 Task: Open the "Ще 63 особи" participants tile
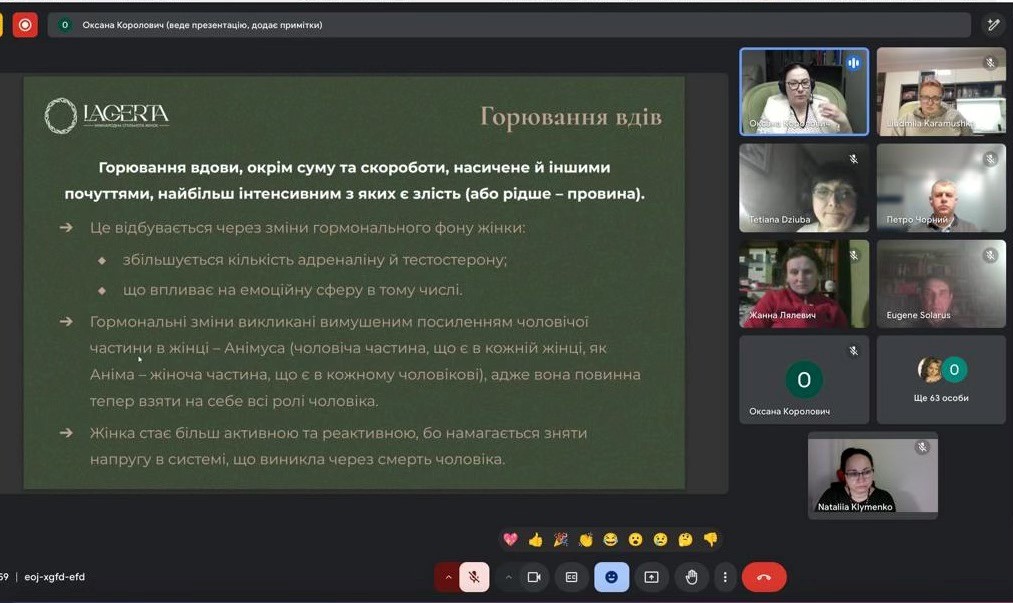(x=941, y=379)
